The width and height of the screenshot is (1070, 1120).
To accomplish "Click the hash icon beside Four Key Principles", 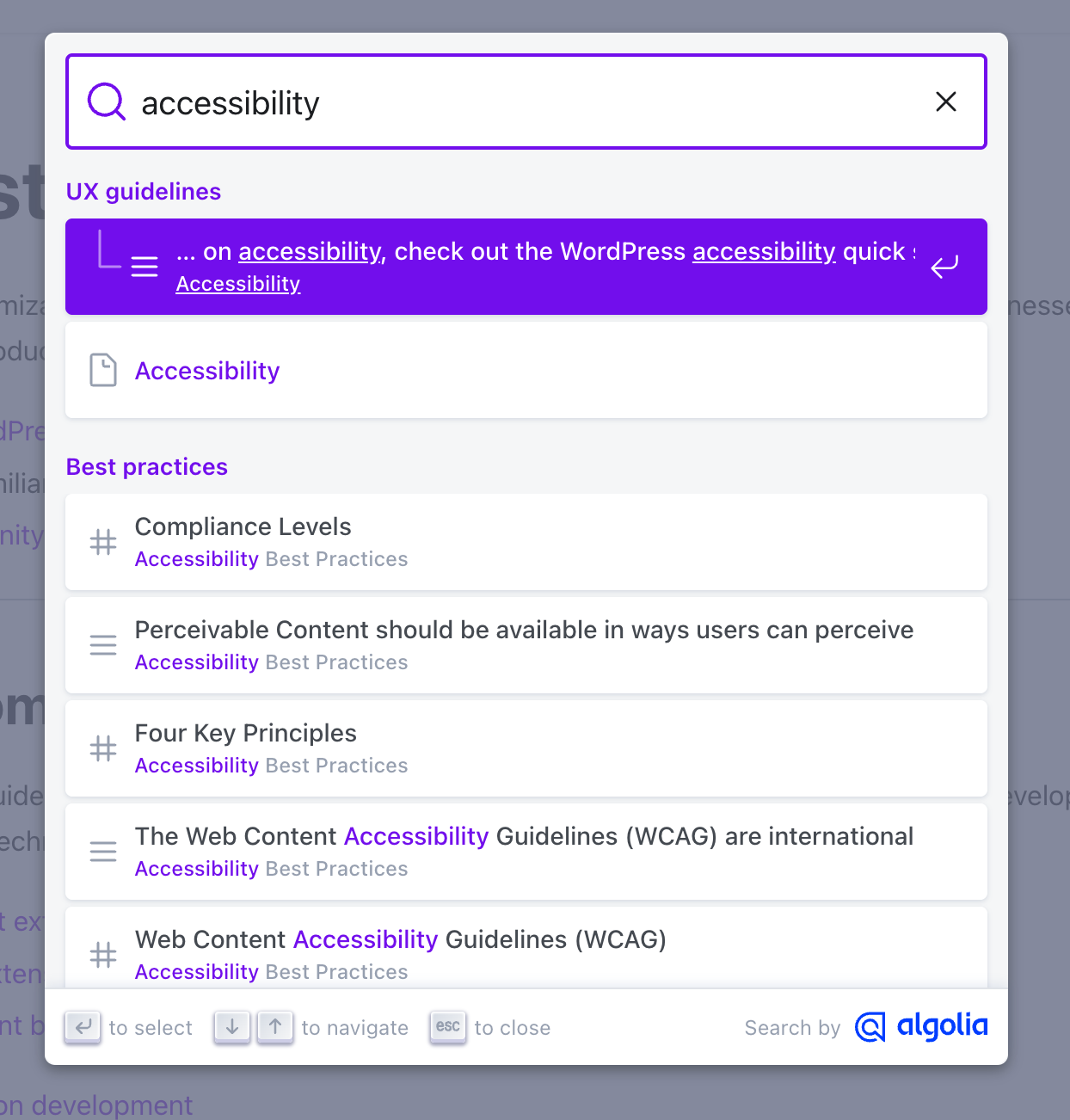I will 103,748.
